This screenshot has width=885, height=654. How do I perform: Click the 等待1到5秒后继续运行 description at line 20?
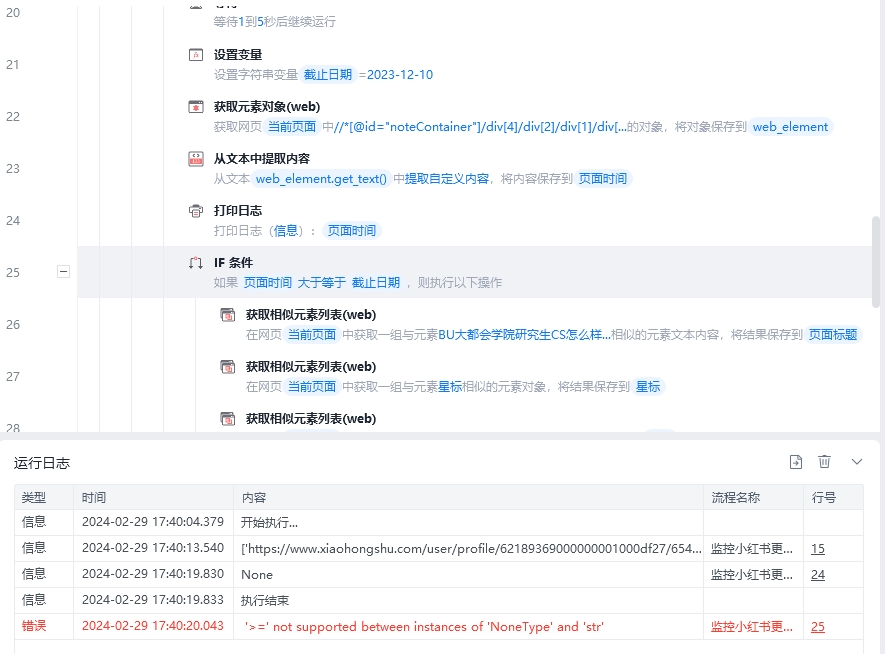[x=275, y=21]
